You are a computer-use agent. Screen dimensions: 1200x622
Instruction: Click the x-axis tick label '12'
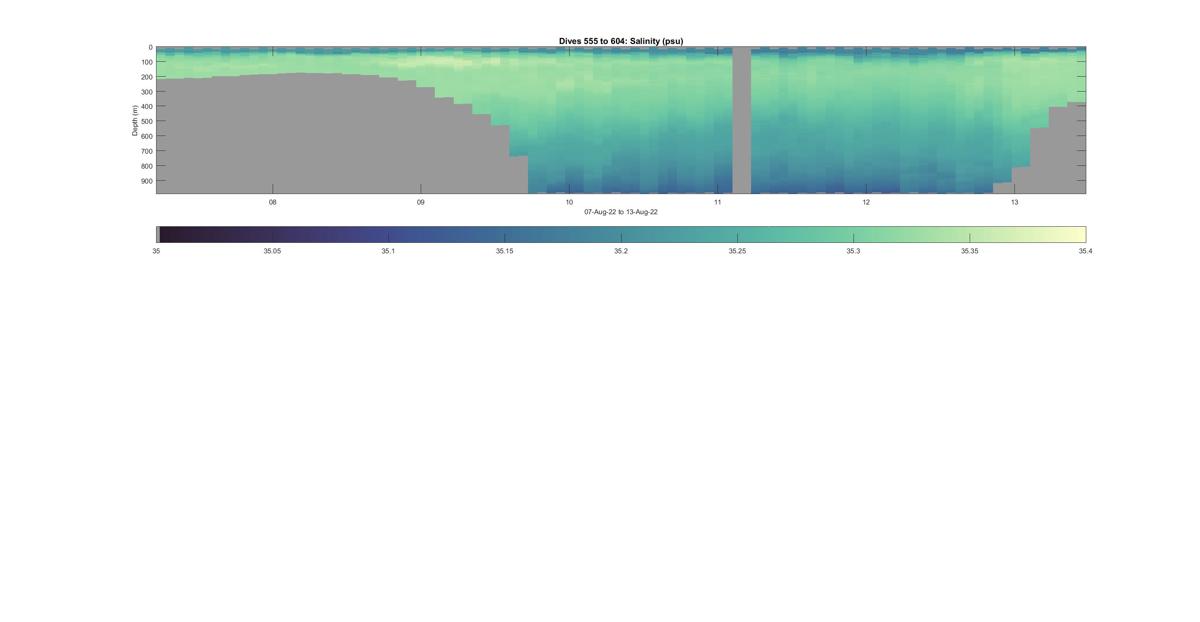click(866, 202)
